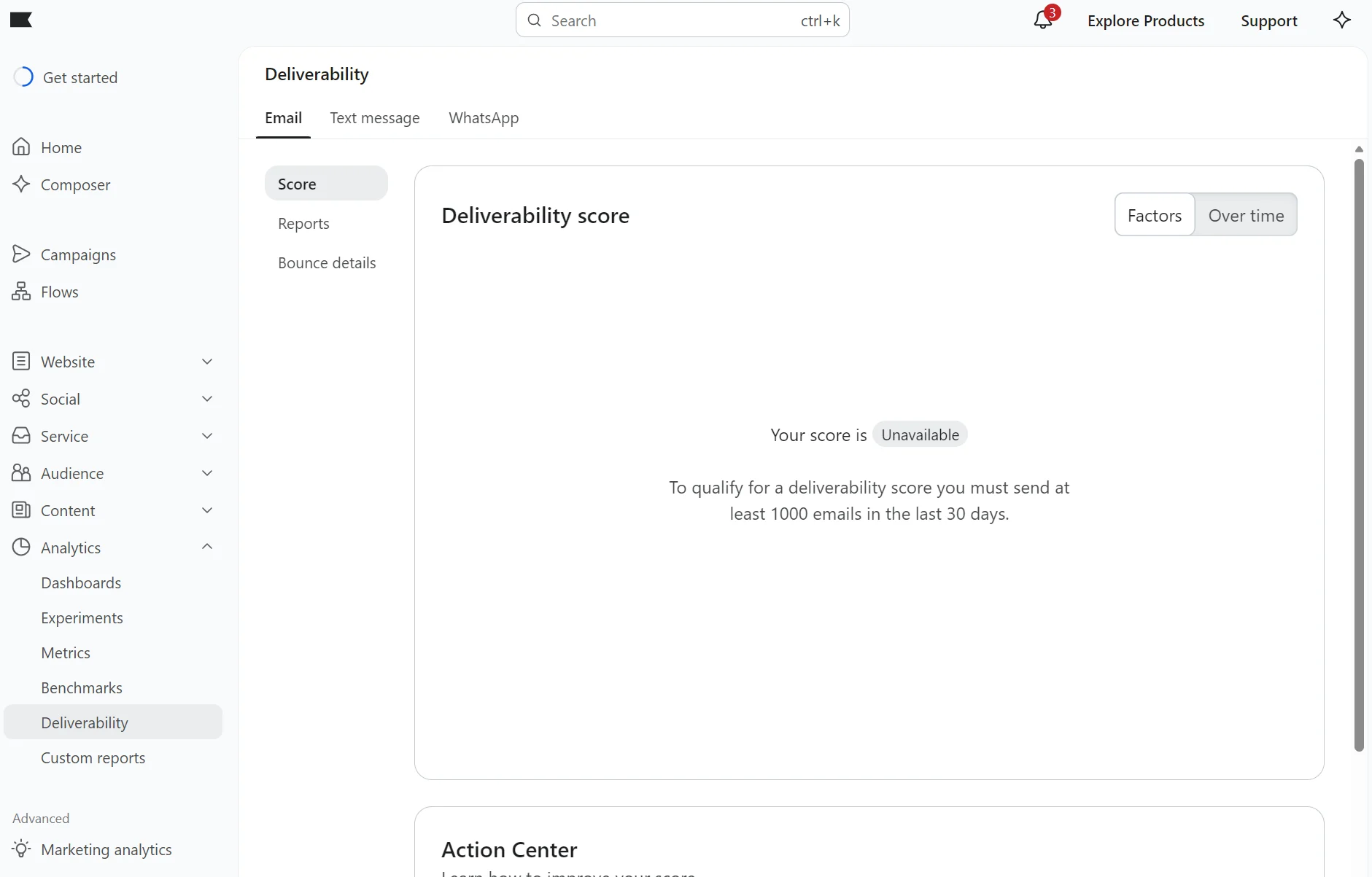The height and width of the screenshot is (877, 1372).
Task: Click the Composer sparkle icon
Action: [21, 184]
